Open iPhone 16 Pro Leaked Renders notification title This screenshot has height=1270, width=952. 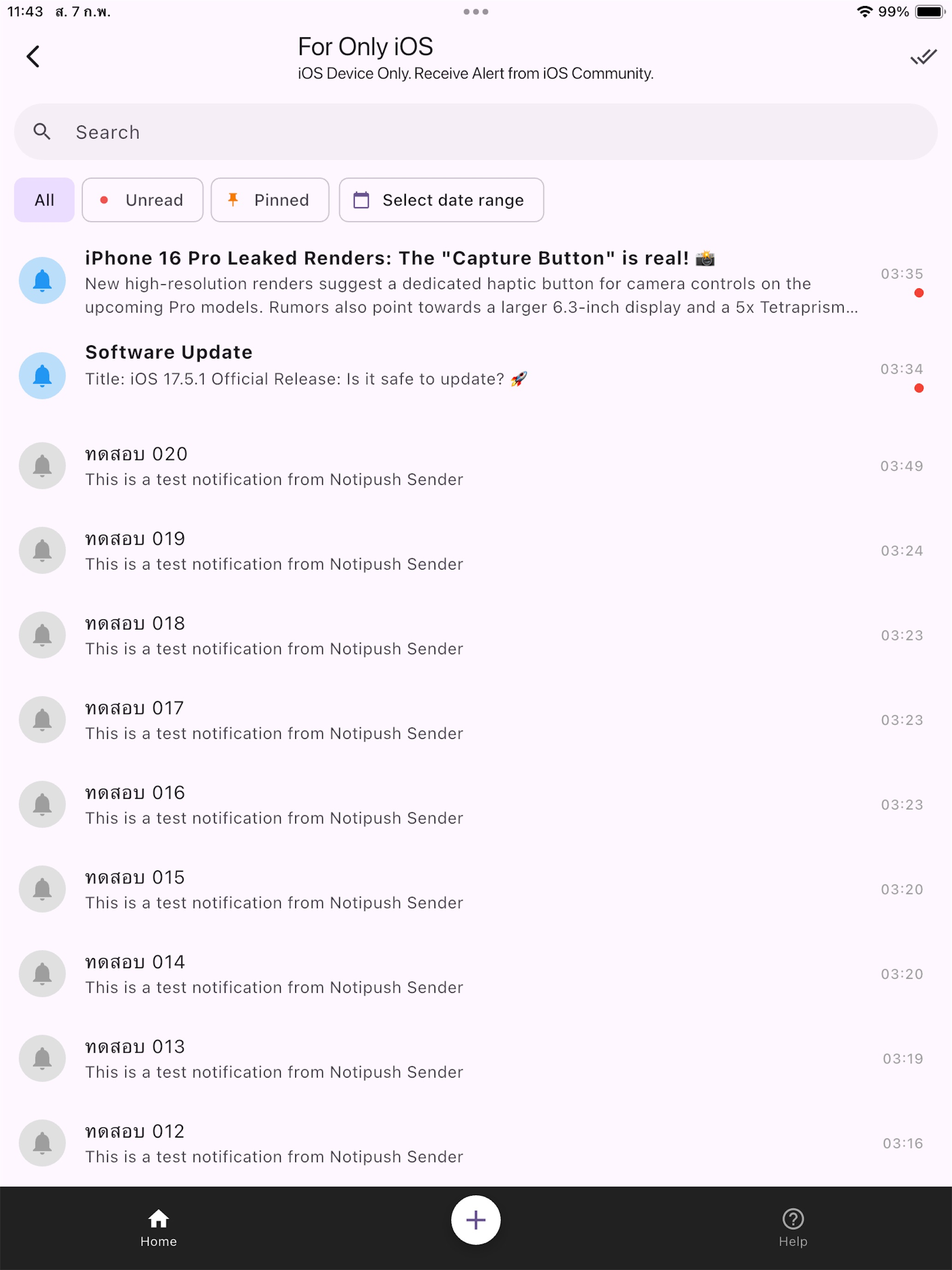400,258
